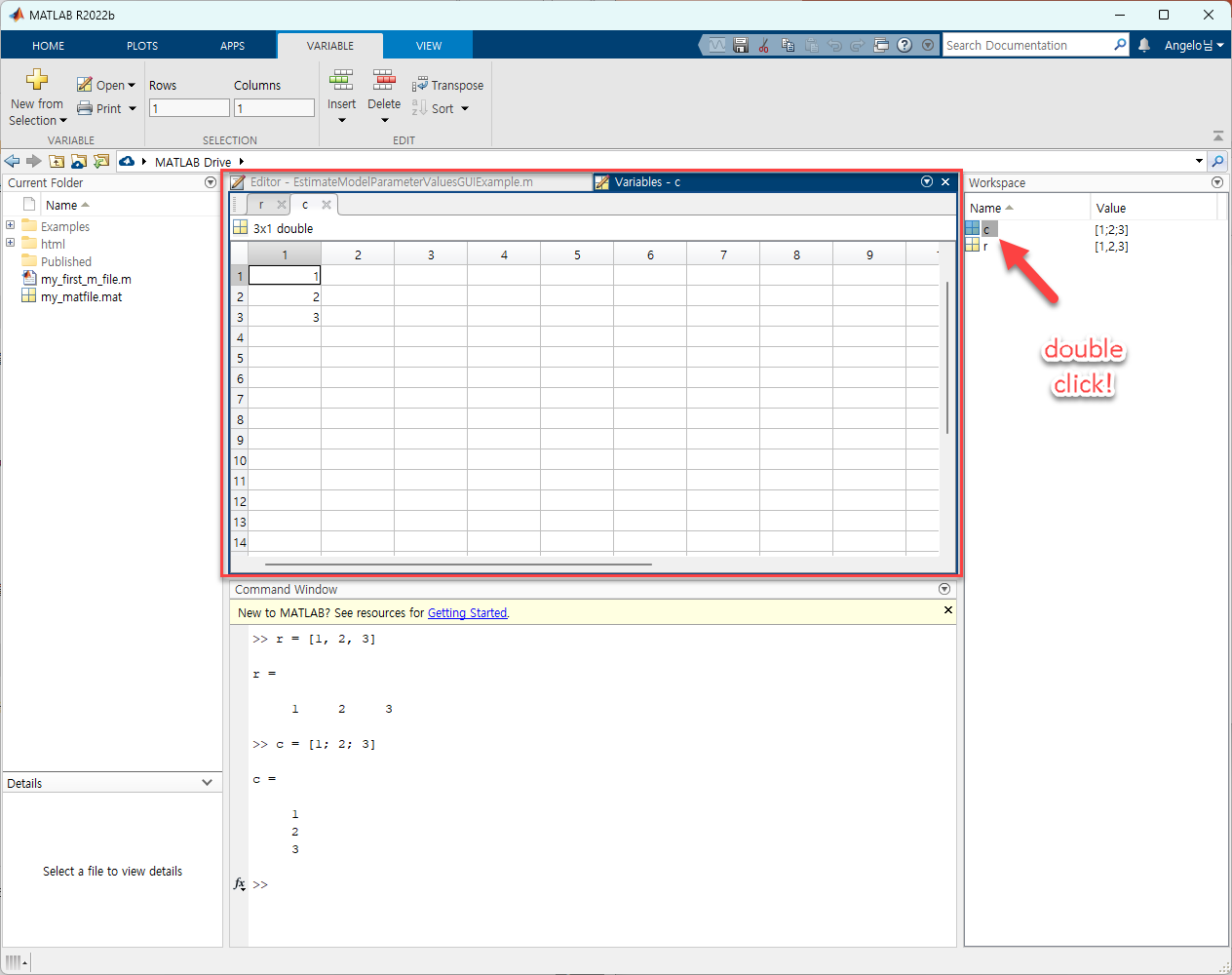Image resolution: width=1232 pixels, height=975 pixels.
Task: Click the Rows input field
Action: 189,108
